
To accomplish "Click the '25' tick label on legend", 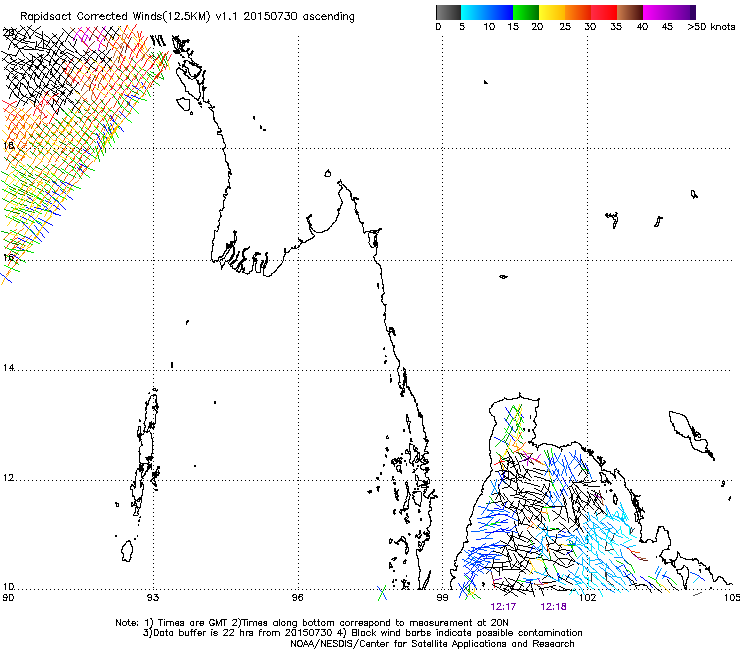I will click(565, 27).
